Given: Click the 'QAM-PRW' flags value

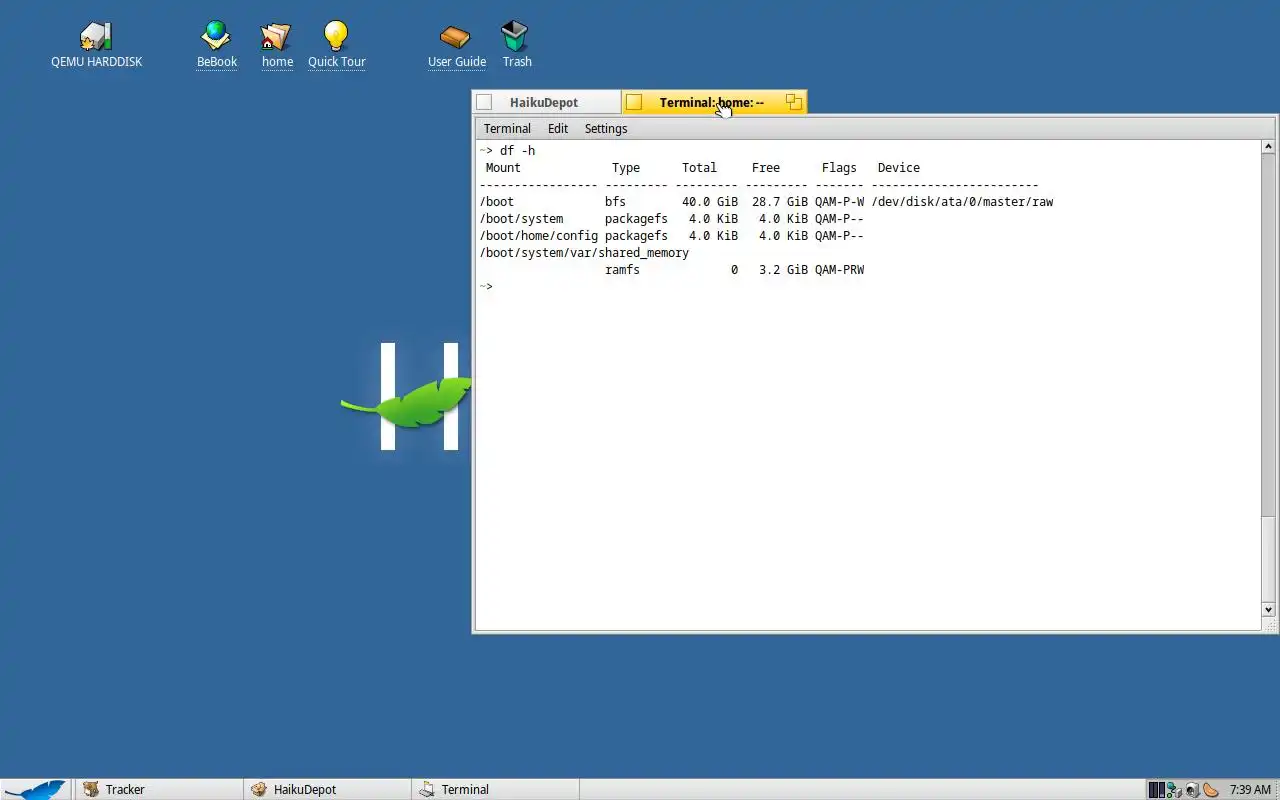Looking at the screenshot, I should (x=839, y=270).
